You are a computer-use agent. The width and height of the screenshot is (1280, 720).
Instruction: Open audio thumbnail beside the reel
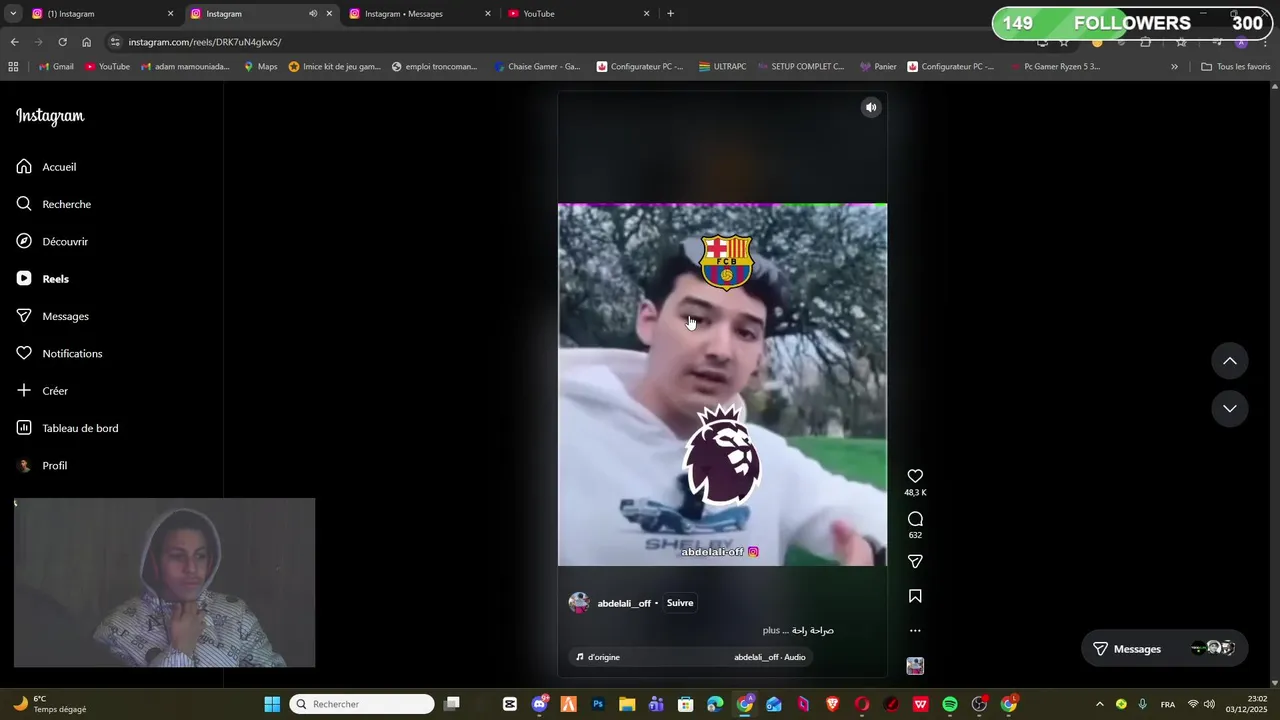[915, 666]
